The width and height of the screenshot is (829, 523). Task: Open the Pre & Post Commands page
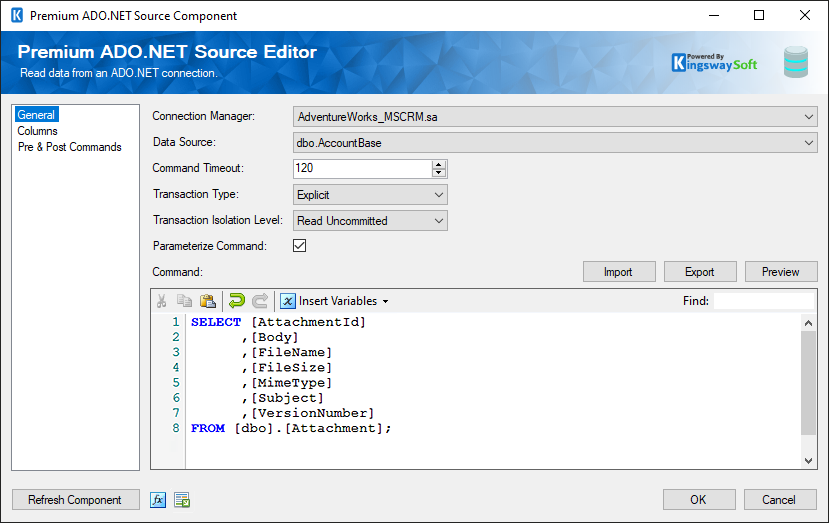pyautogui.click(x=70, y=147)
